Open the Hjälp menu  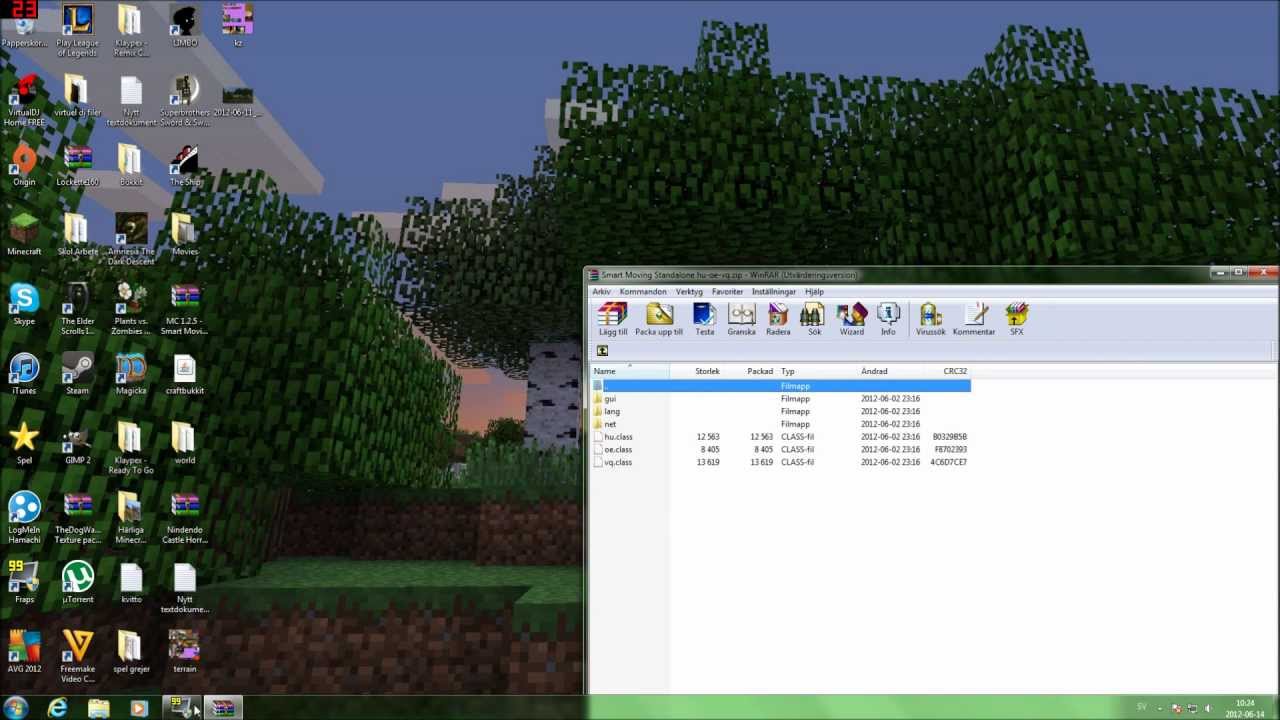[x=814, y=292]
